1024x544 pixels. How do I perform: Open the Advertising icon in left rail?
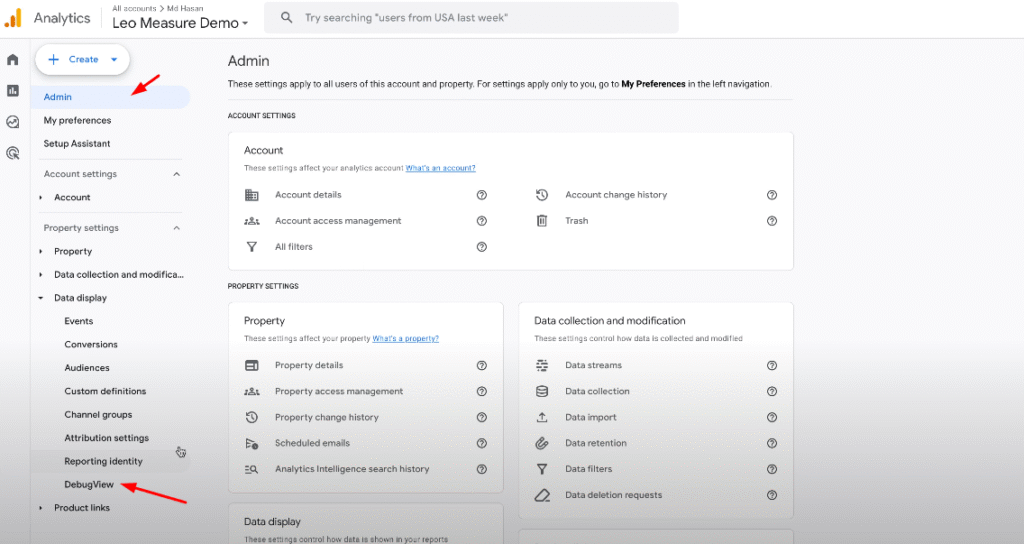12,153
